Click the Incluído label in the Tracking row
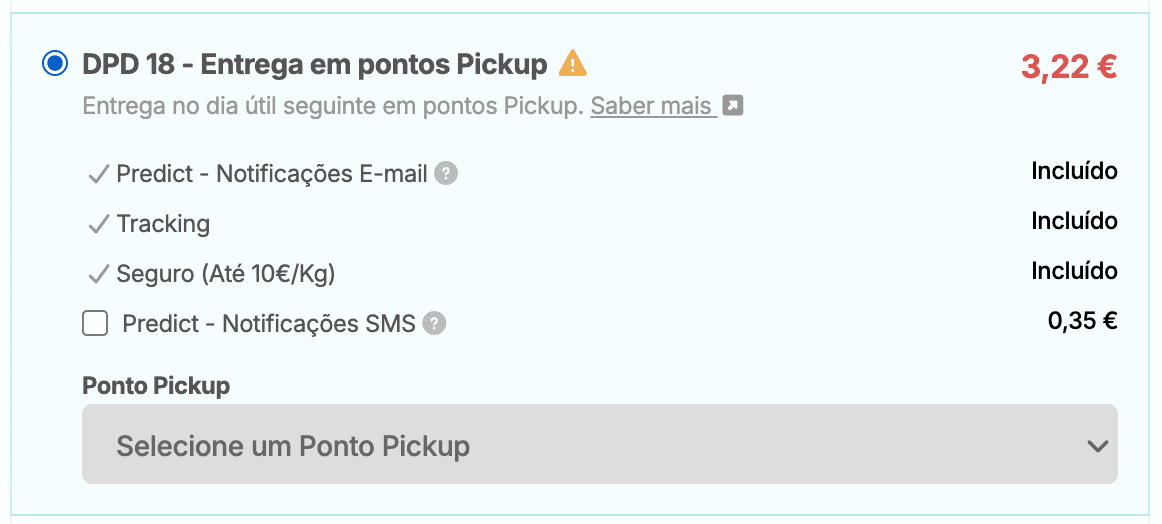1162x524 pixels. 1074,221
